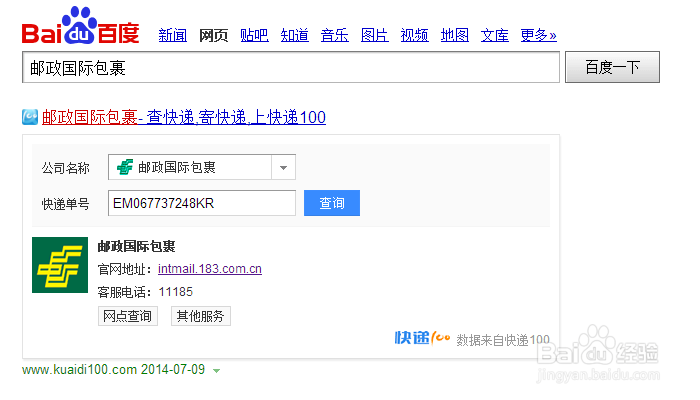Open the 图片 tab
Screen dimensions: 700x400
point(375,35)
